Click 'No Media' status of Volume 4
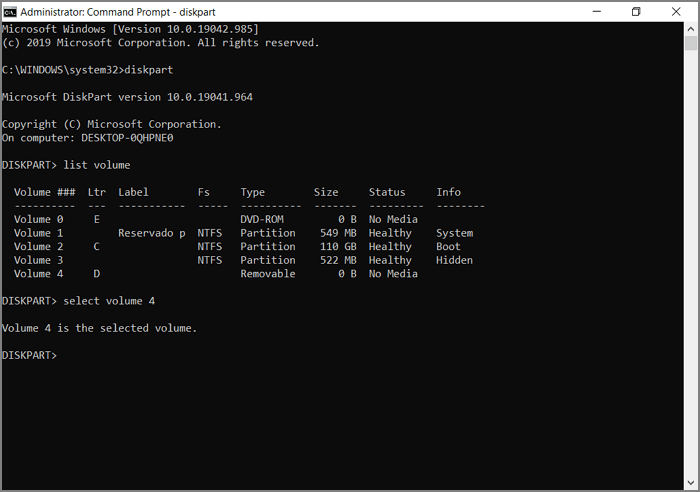This screenshot has width=700, height=492. pos(393,274)
